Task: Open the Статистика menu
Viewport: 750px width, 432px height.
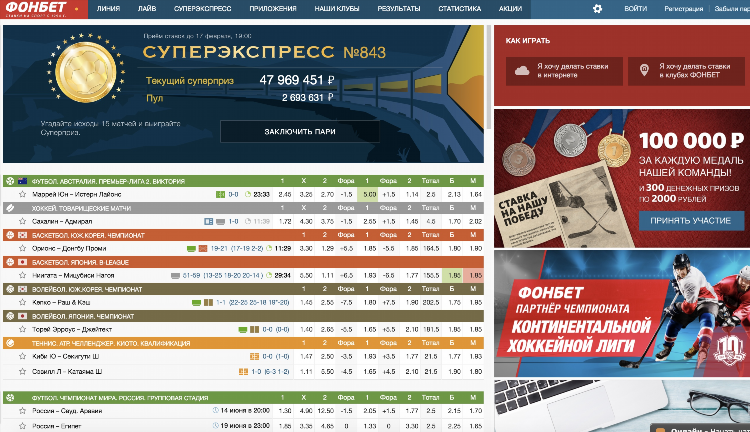Action: point(460,9)
